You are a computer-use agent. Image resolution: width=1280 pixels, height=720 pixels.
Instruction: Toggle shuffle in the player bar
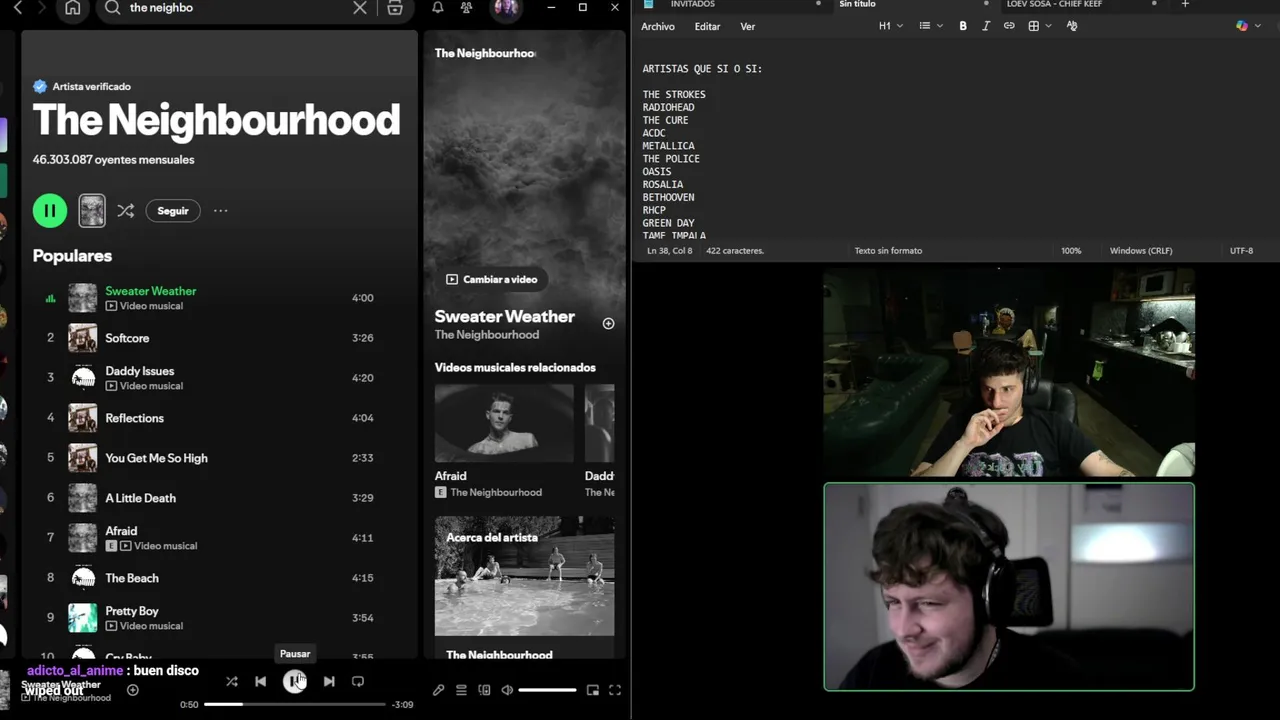[x=232, y=681]
